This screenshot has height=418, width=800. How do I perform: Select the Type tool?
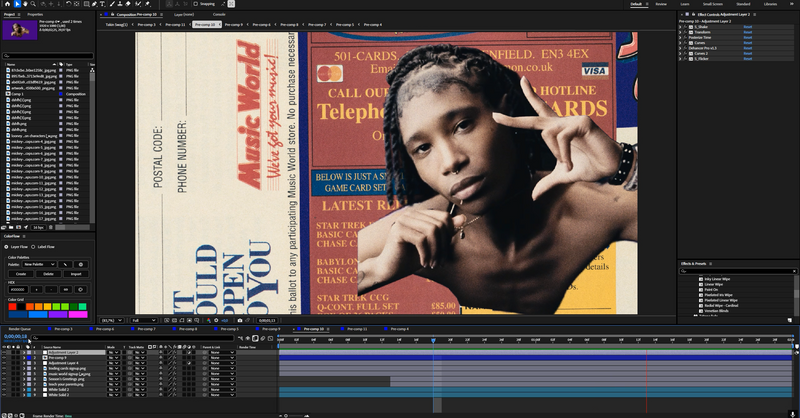click(103, 4)
